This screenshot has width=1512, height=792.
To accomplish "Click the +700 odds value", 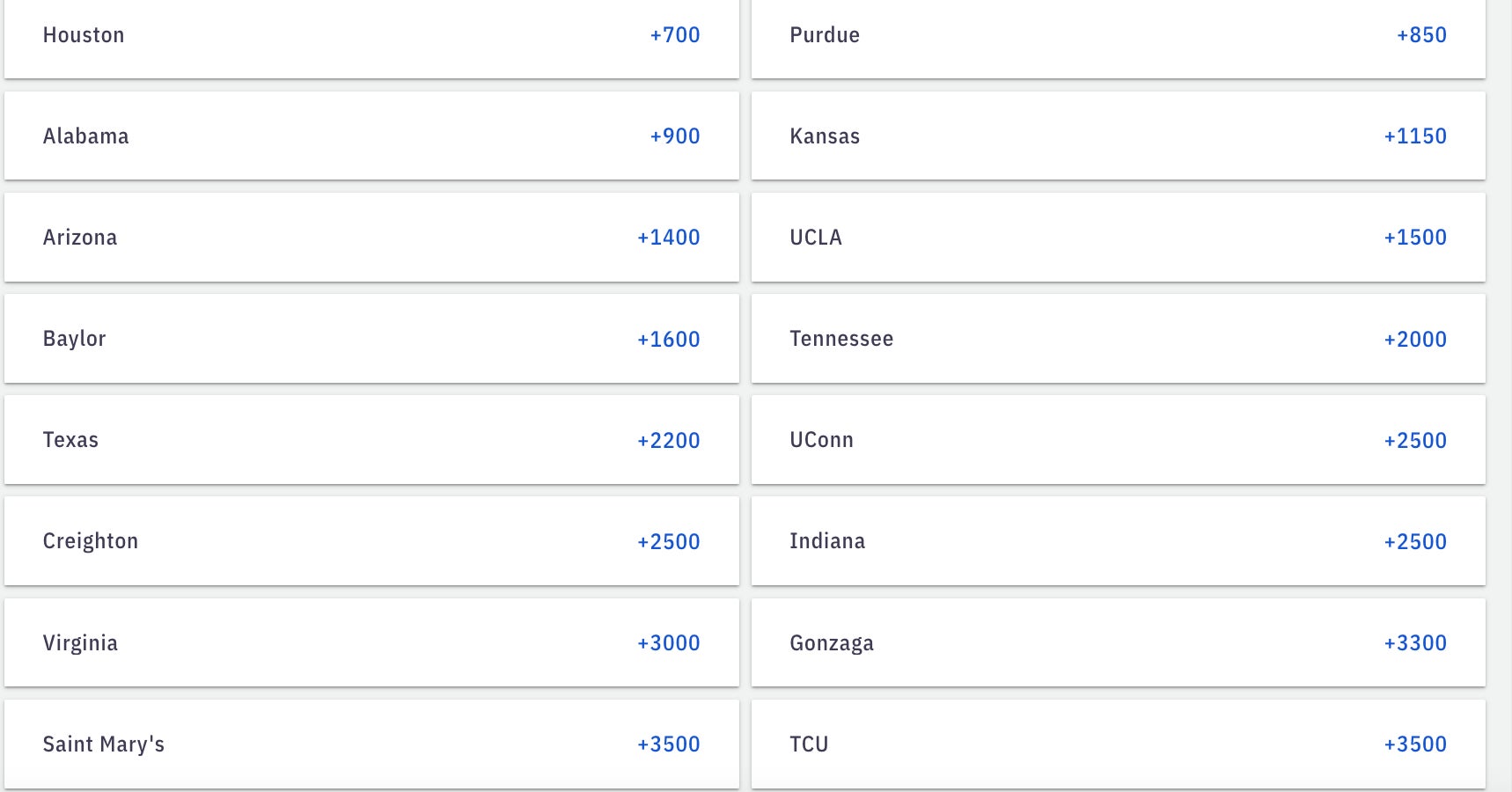I will 675,35.
